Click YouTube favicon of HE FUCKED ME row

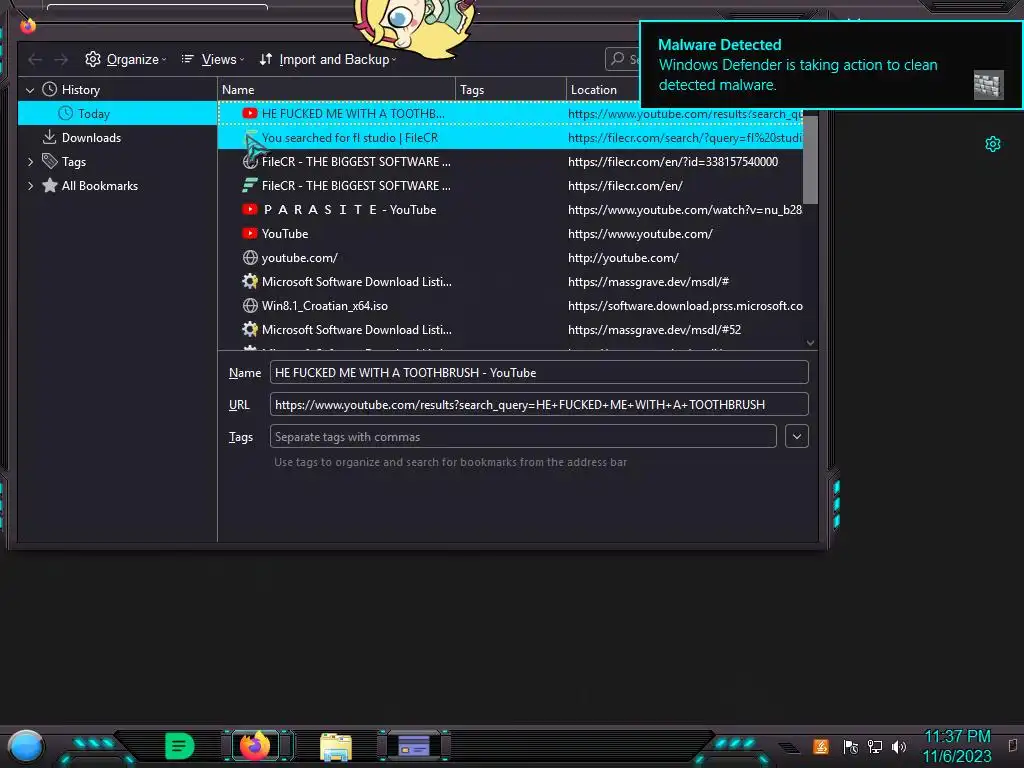point(249,114)
